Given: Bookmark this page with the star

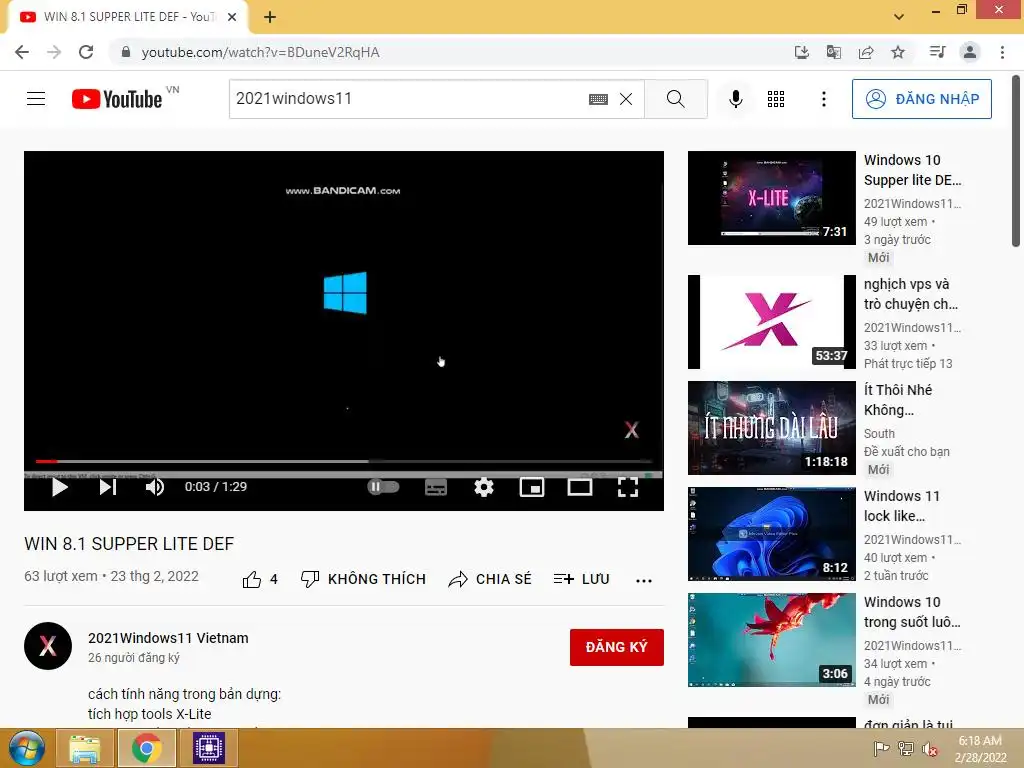Looking at the screenshot, I should [898, 52].
